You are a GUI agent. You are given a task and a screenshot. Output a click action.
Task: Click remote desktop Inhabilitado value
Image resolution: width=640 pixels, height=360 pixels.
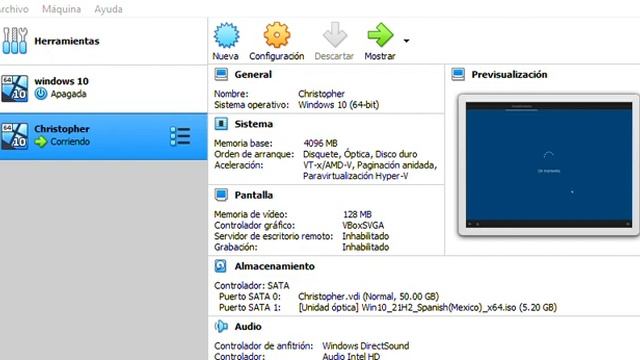click(365, 236)
